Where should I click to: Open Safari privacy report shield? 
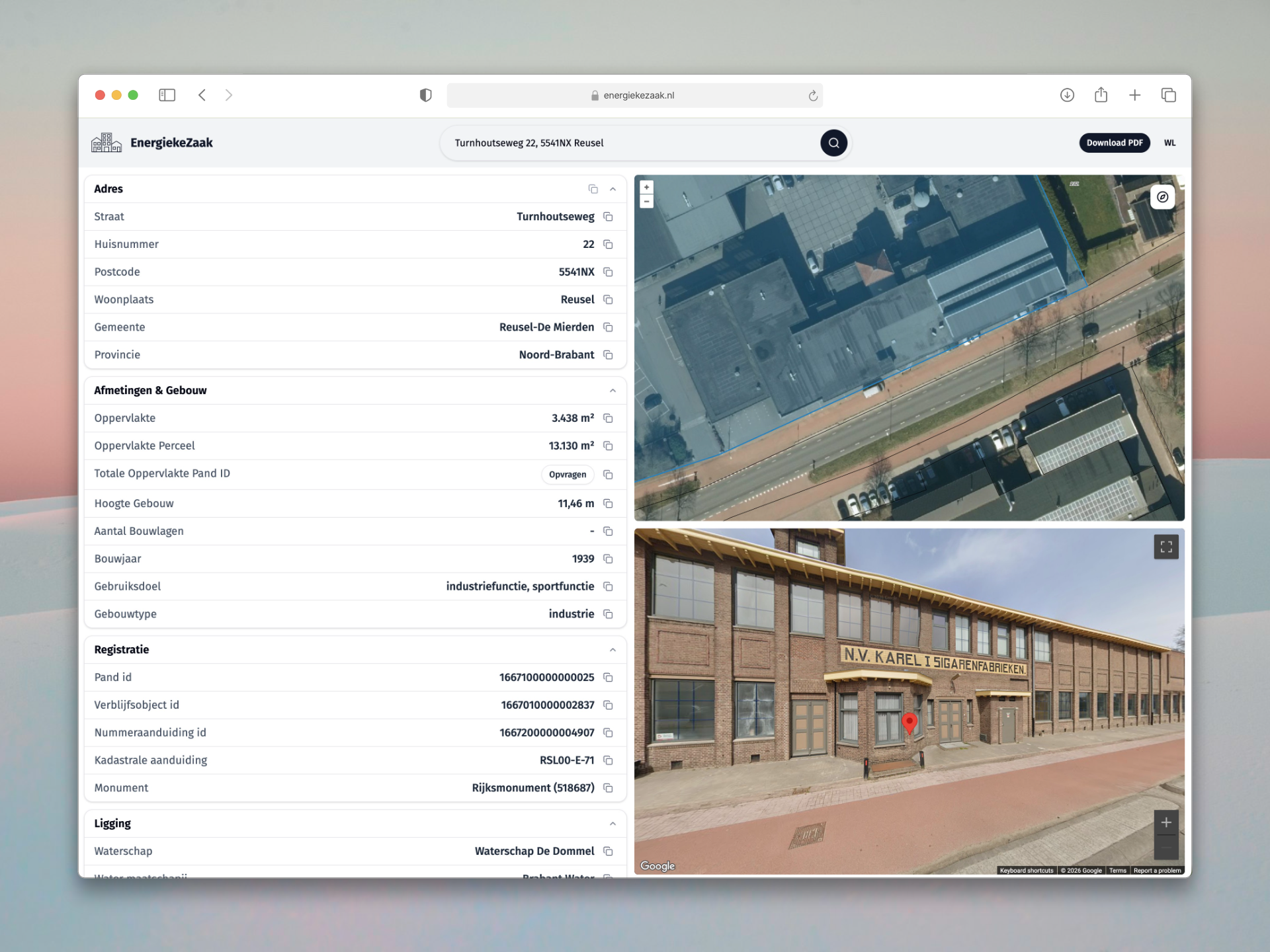point(425,95)
